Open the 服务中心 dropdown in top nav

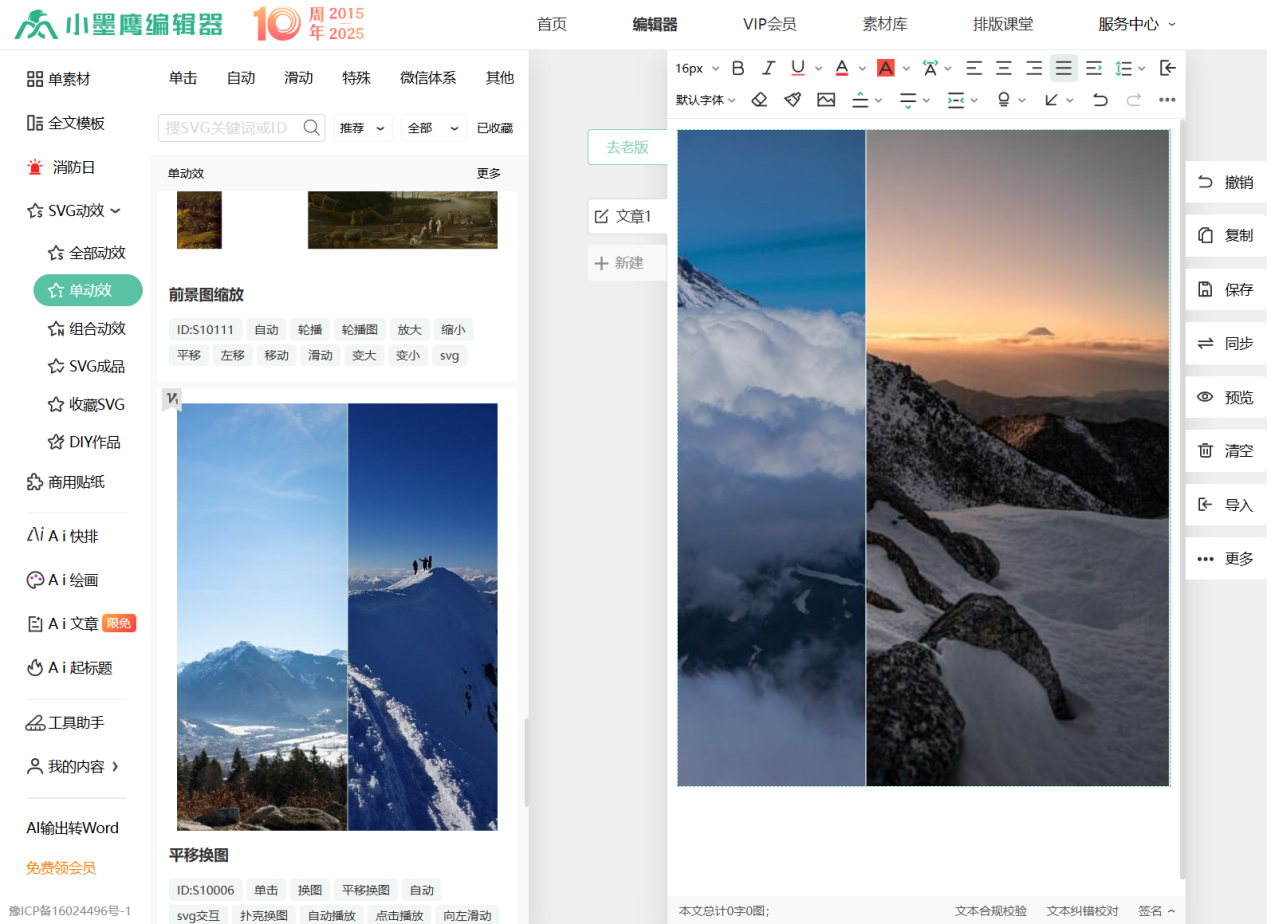(x=1137, y=24)
